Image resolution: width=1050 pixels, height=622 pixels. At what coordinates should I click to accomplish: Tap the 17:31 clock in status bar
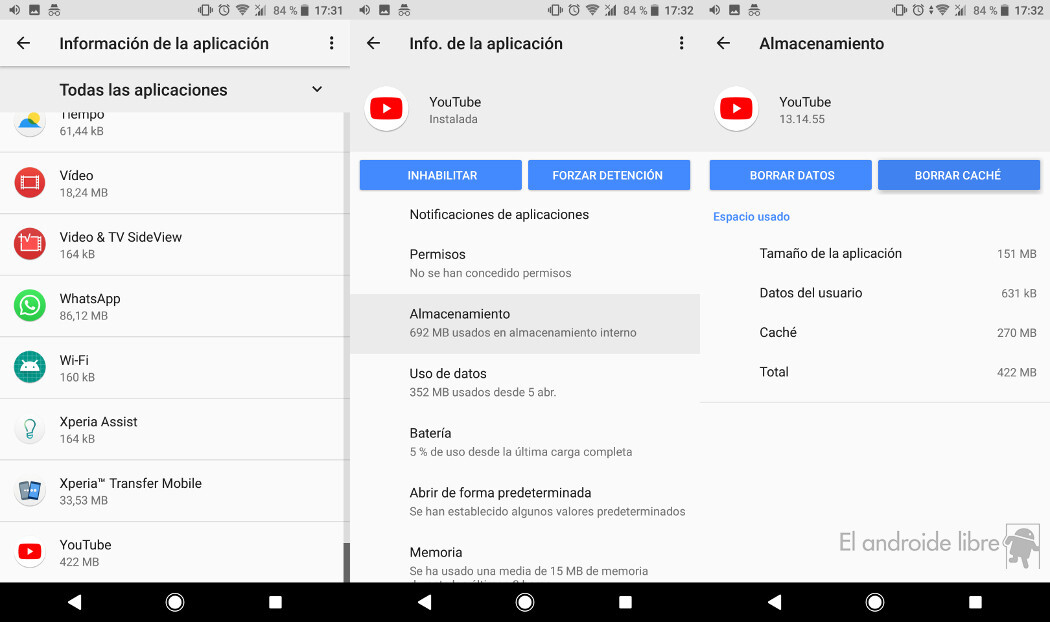pos(329,11)
